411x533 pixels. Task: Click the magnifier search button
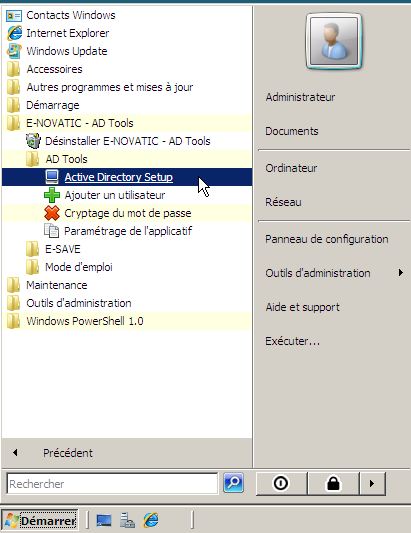(233, 483)
